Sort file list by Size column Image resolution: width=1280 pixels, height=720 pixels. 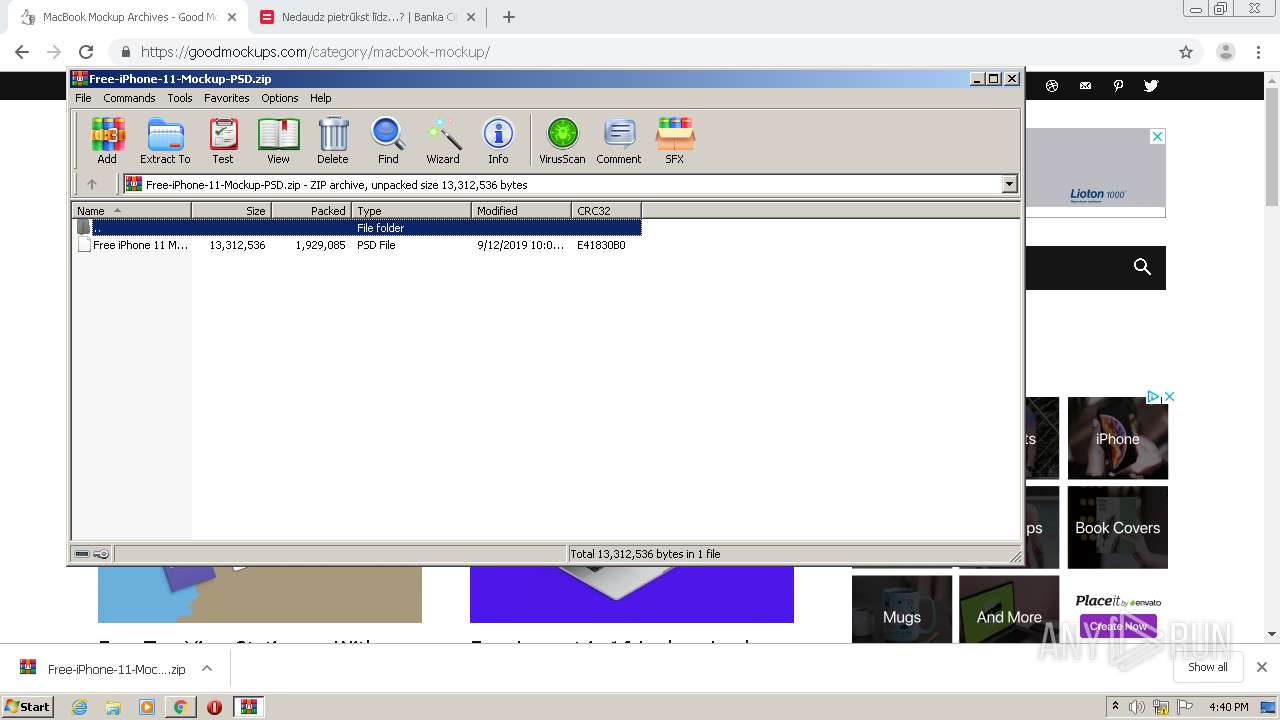(x=231, y=210)
